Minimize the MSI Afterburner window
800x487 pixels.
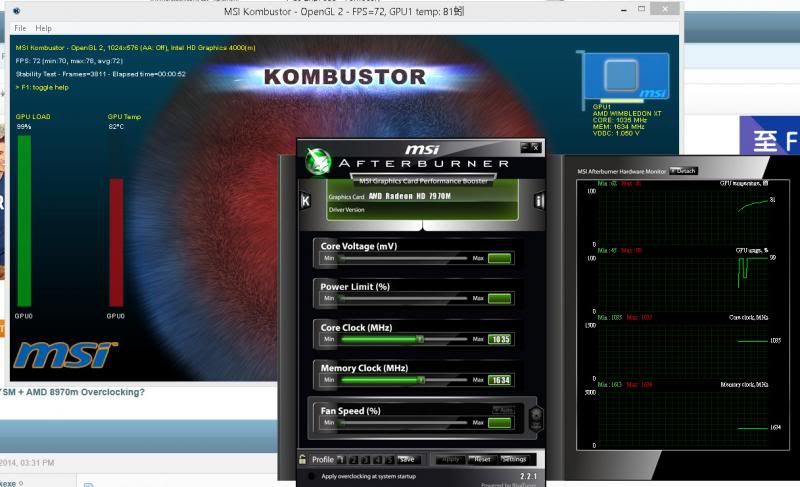click(524, 147)
